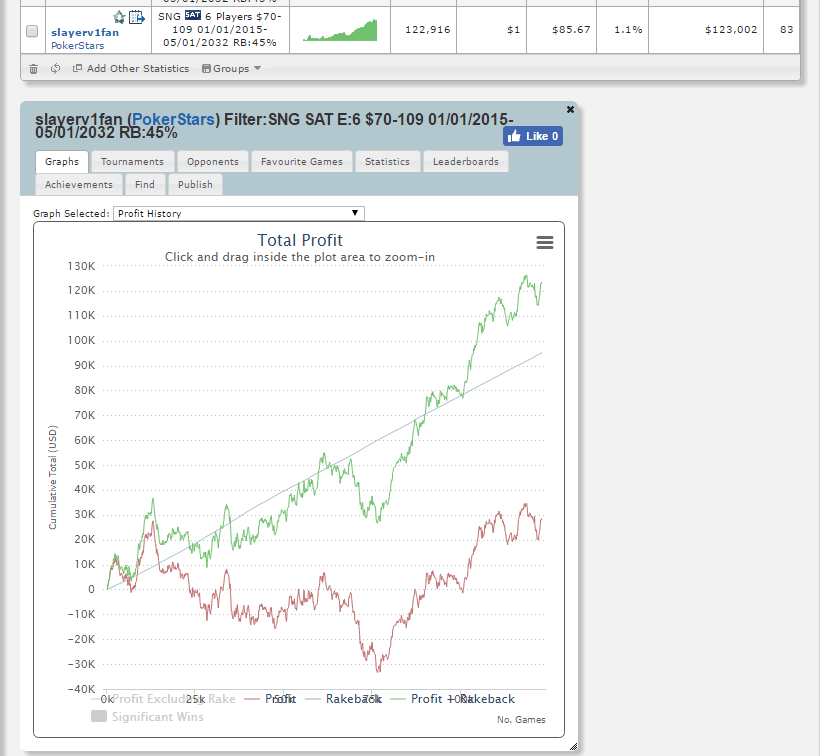Toggle the Significant Wins legend item
The width and height of the screenshot is (820, 756).
pos(147,717)
